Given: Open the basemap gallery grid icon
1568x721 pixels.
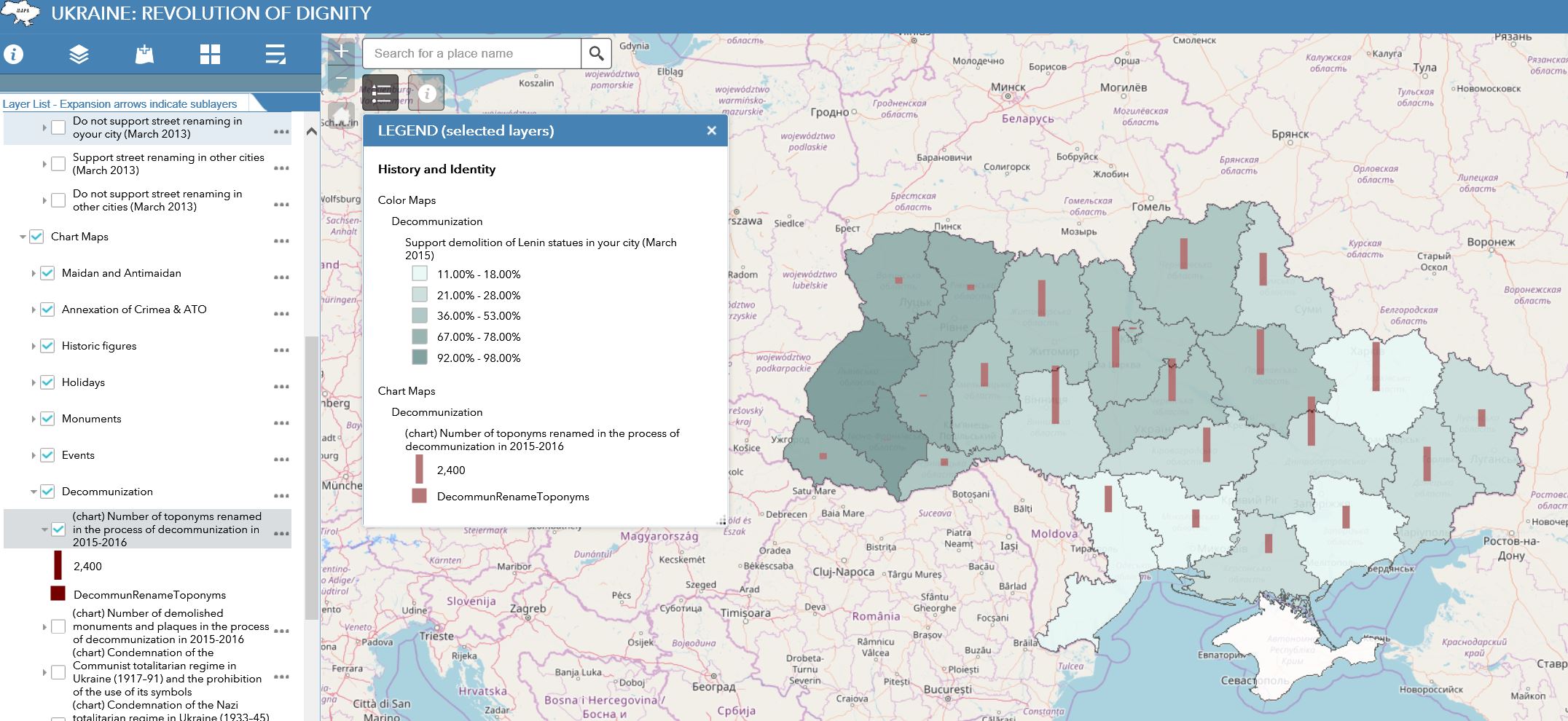Looking at the screenshot, I should [210, 54].
